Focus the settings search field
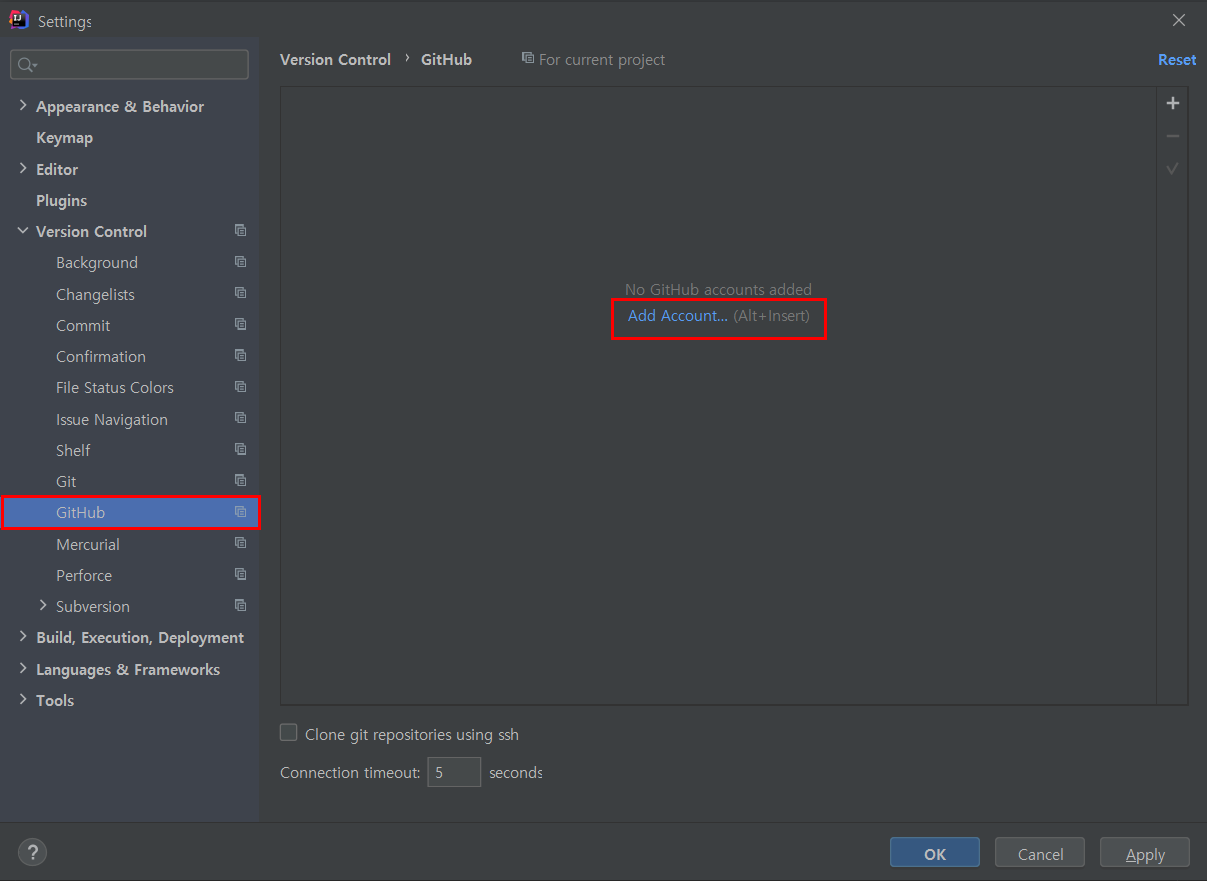Screen dimensions: 1207x881 coord(129,65)
